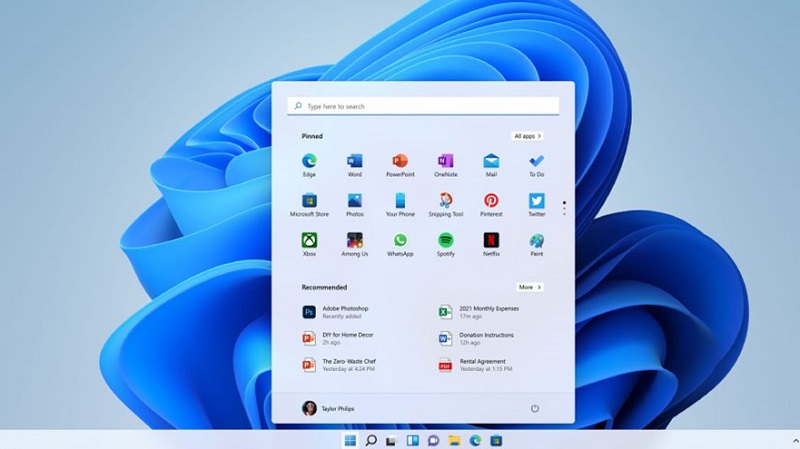Launch WhatsApp from pinned apps
This screenshot has width=800, height=449.
pos(400,244)
